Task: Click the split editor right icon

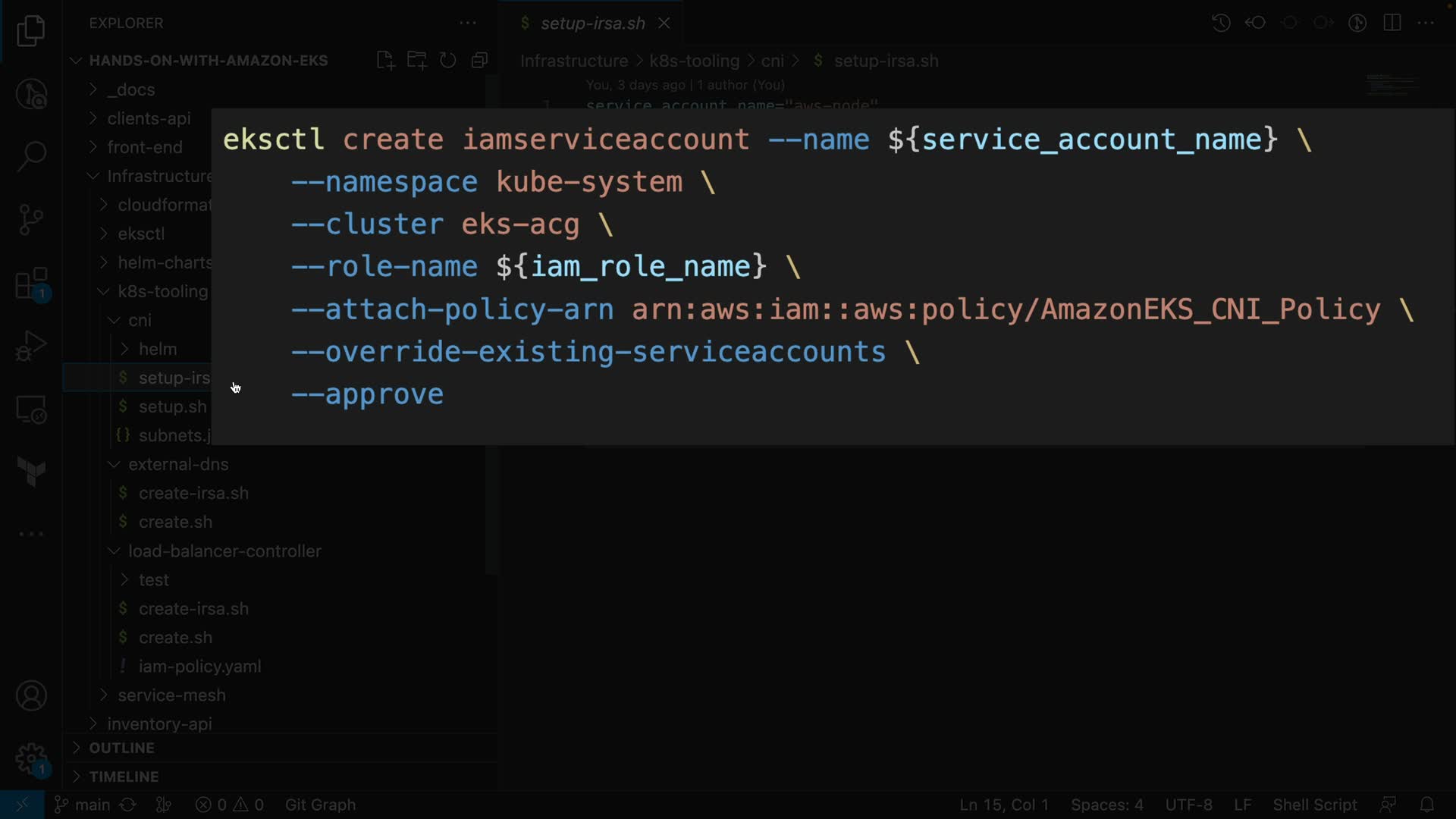Action: (x=1392, y=23)
